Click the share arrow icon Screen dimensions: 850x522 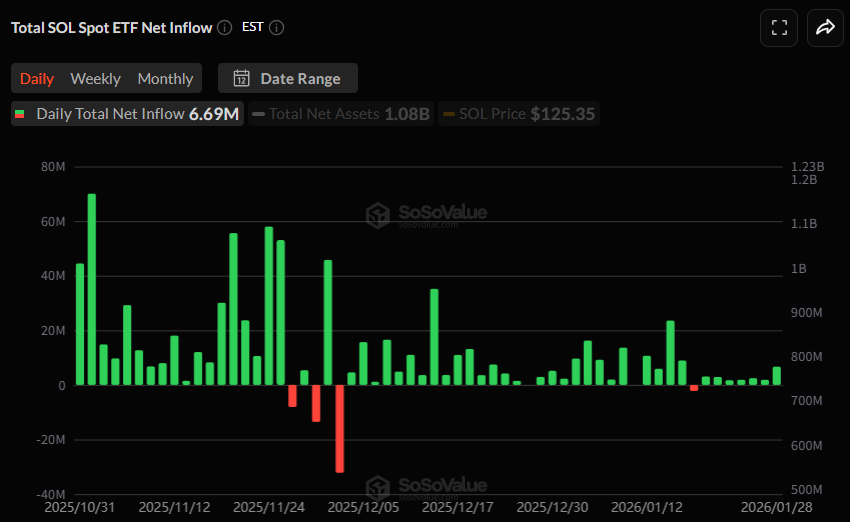825,28
